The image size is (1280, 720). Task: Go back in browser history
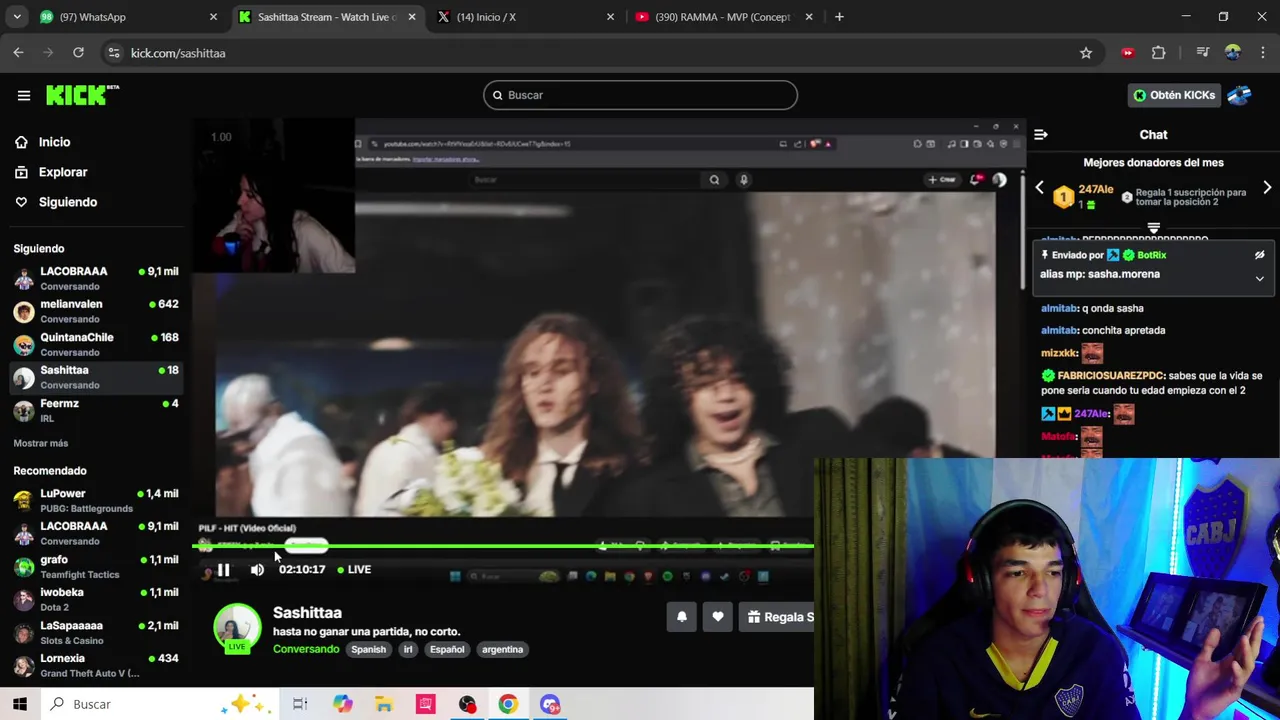tap(19, 53)
